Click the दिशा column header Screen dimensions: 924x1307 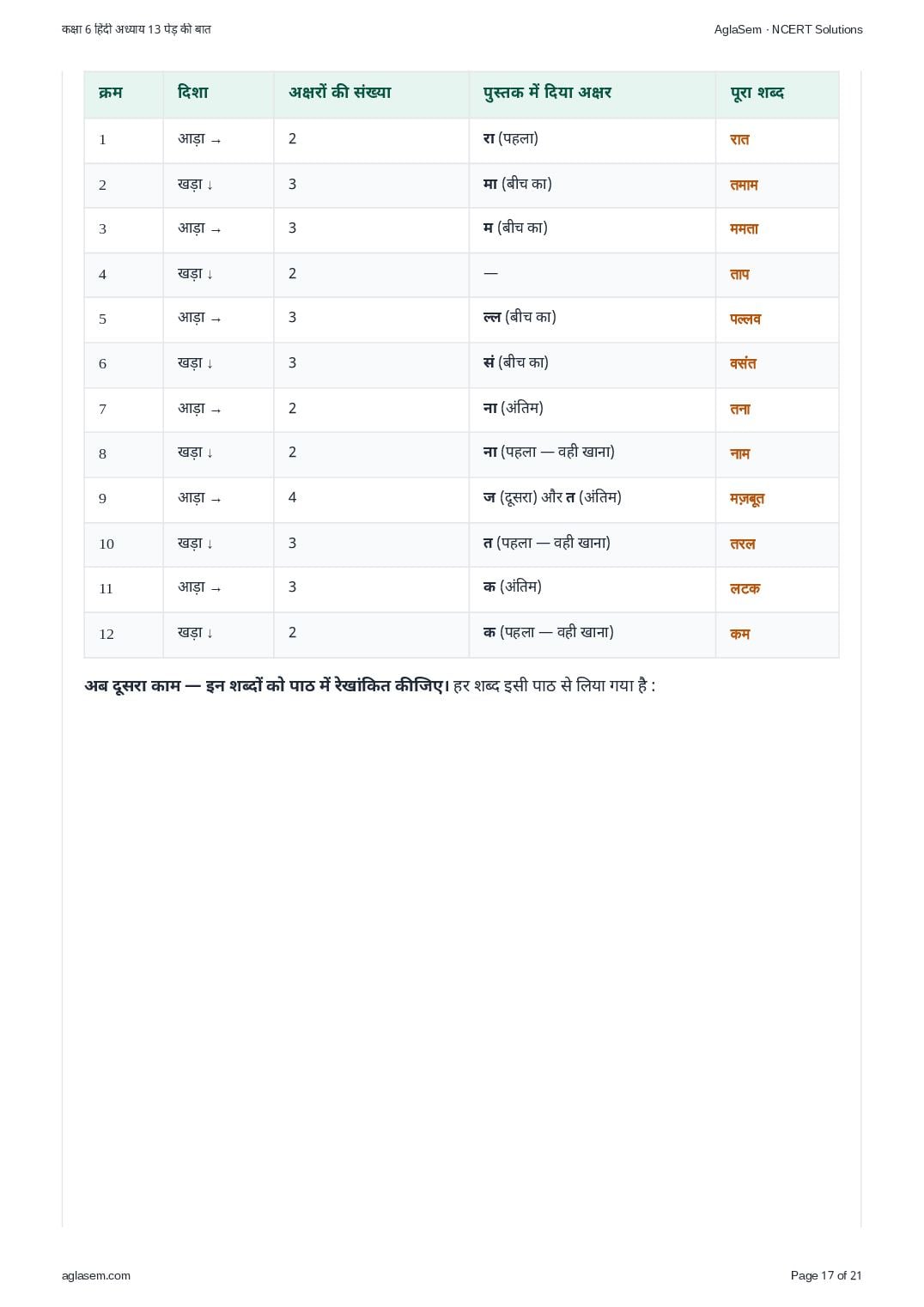click(193, 93)
